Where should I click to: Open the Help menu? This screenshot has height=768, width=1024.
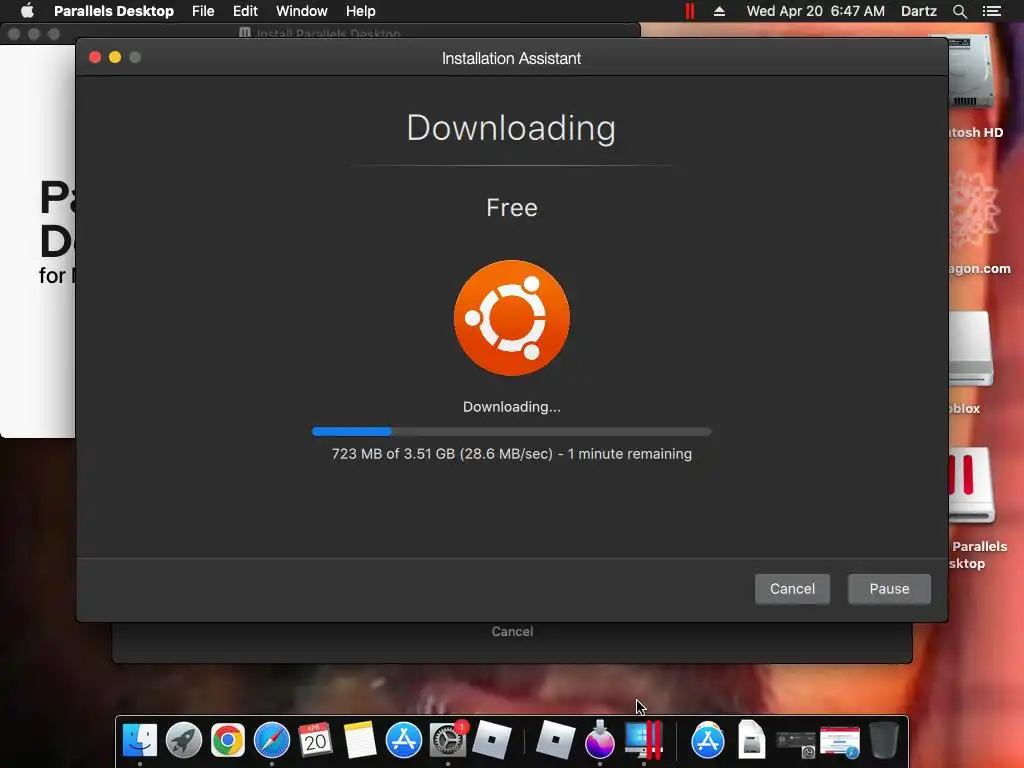360,11
